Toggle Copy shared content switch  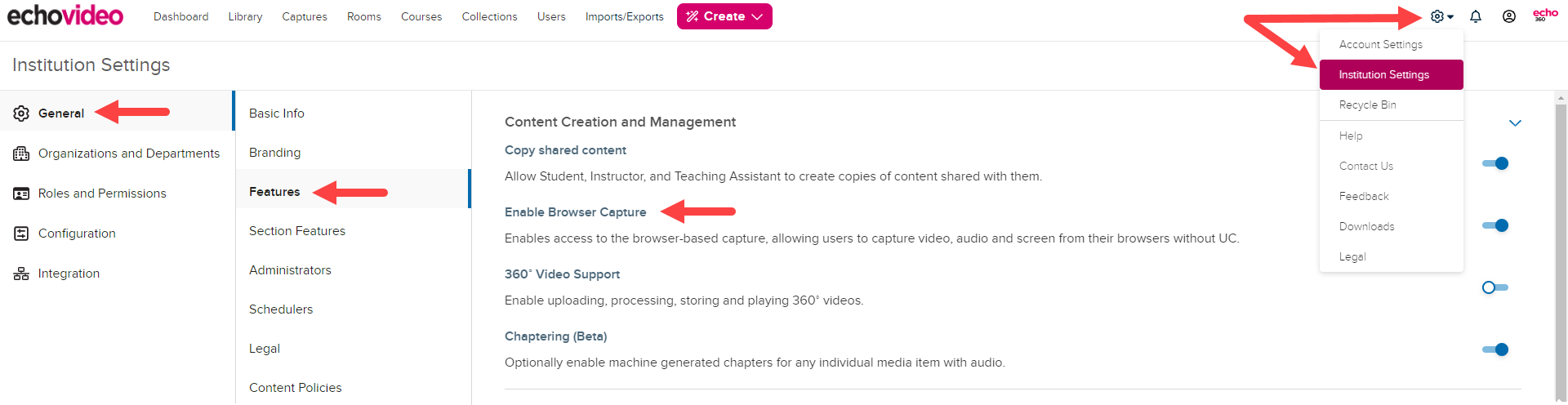(x=1495, y=163)
